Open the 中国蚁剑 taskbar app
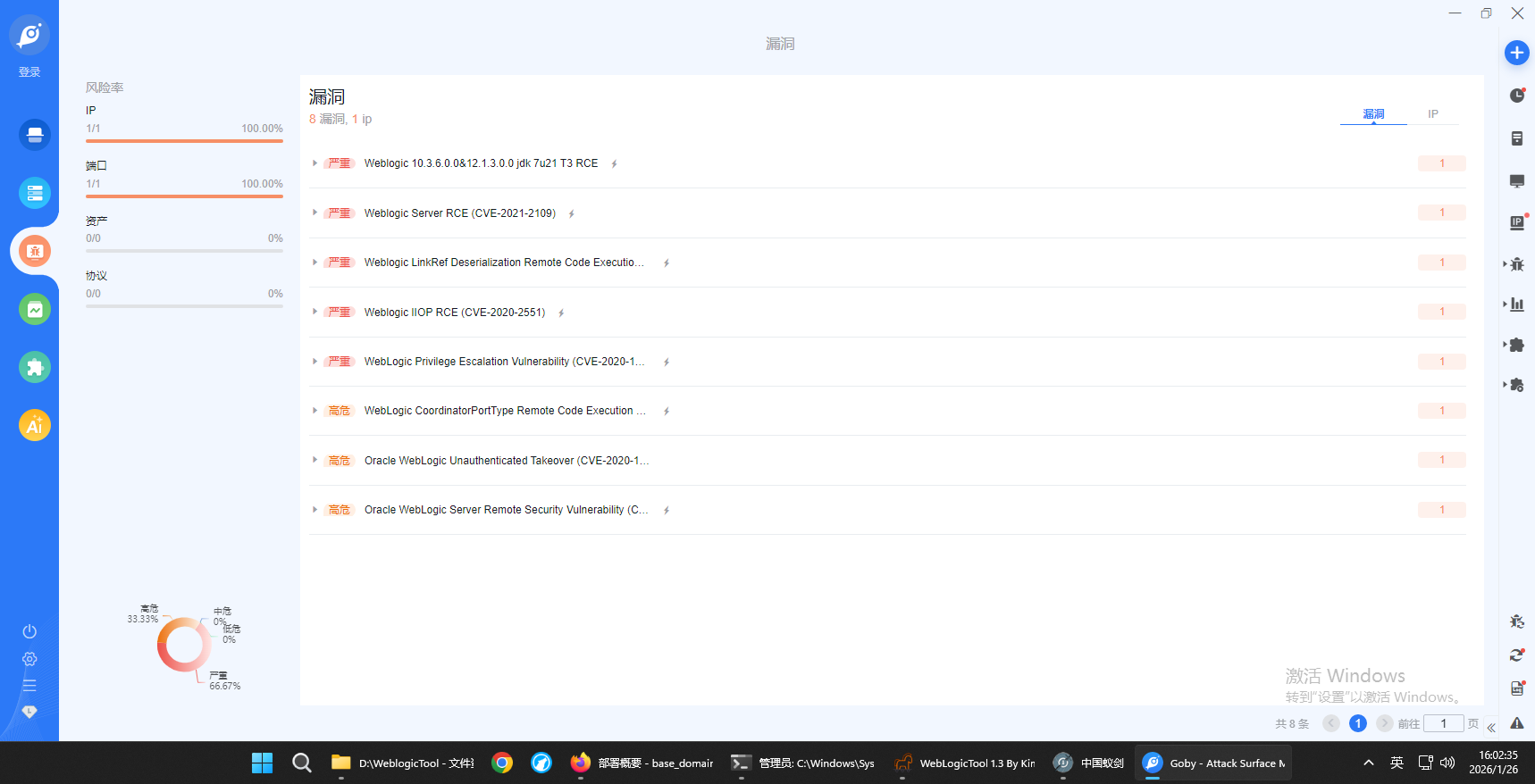1535x784 pixels. coord(1088,763)
